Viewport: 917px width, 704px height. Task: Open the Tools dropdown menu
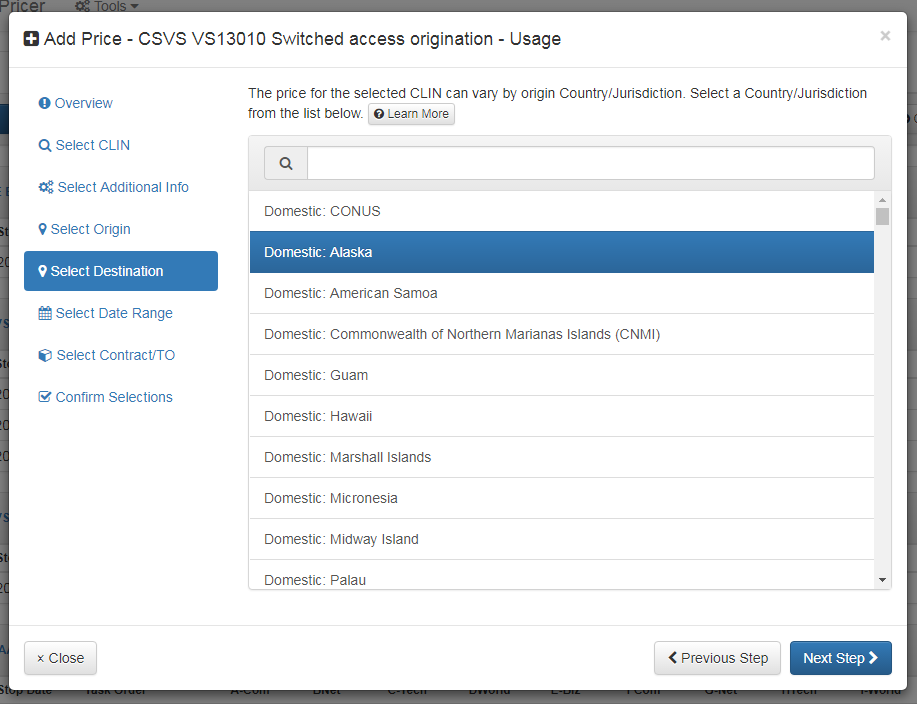point(105,6)
